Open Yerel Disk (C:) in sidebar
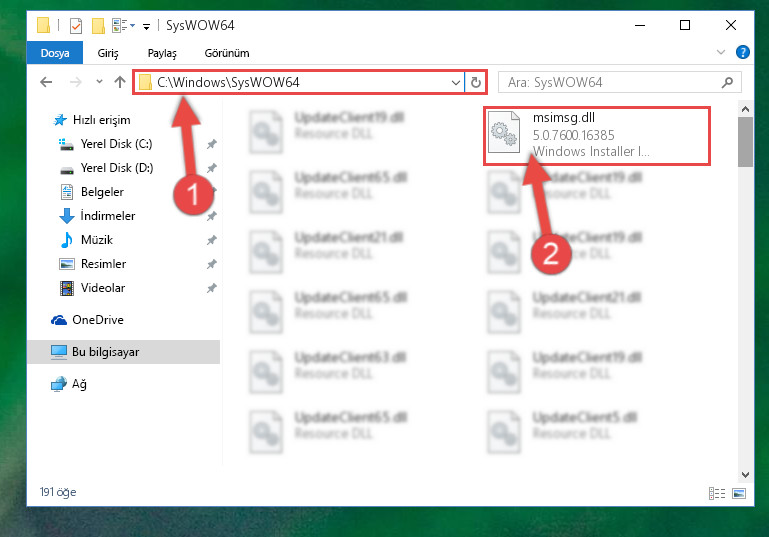769x537 pixels. 116,144
